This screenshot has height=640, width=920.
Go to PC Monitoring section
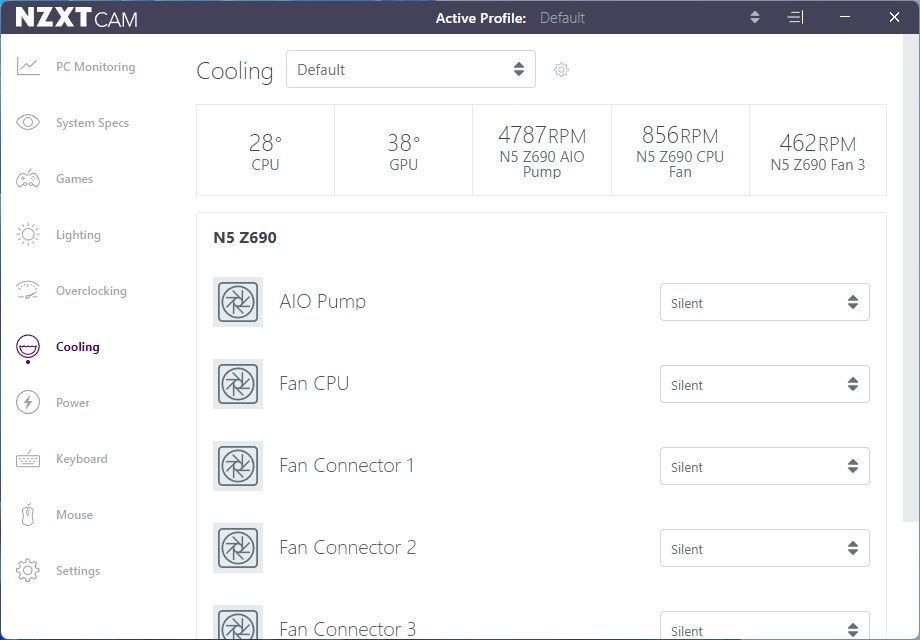96,67
